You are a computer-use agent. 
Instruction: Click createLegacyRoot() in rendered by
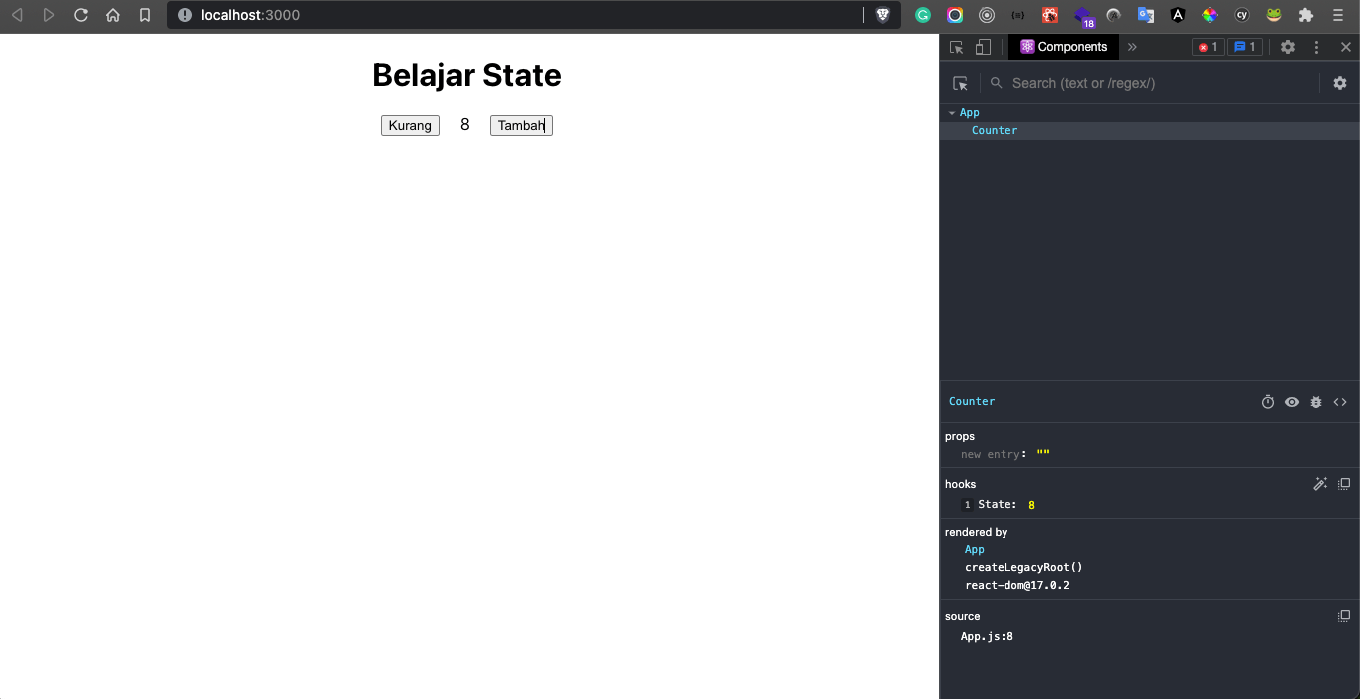pyautogui.click(x=1024, y=567)
